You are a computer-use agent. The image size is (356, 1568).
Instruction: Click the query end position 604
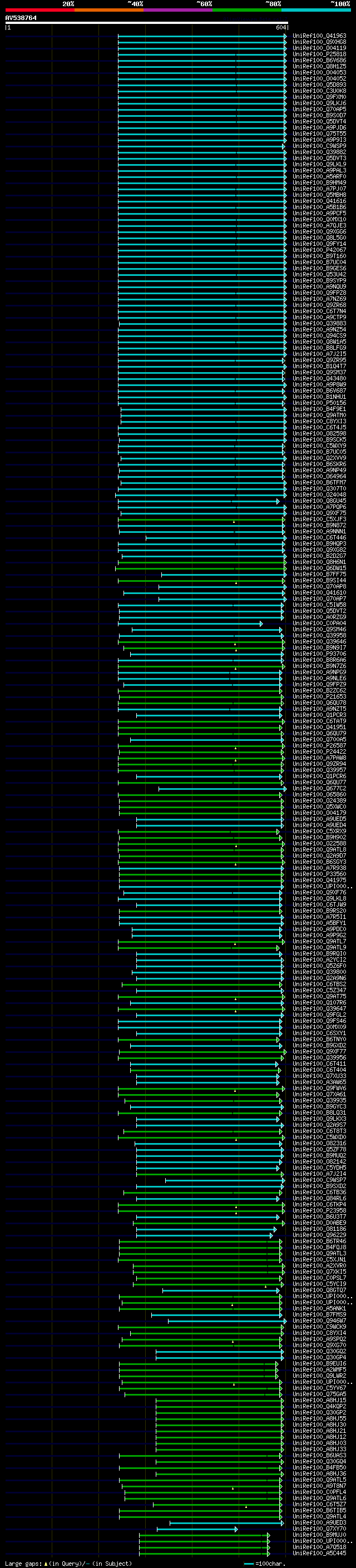tap(280, 27)
